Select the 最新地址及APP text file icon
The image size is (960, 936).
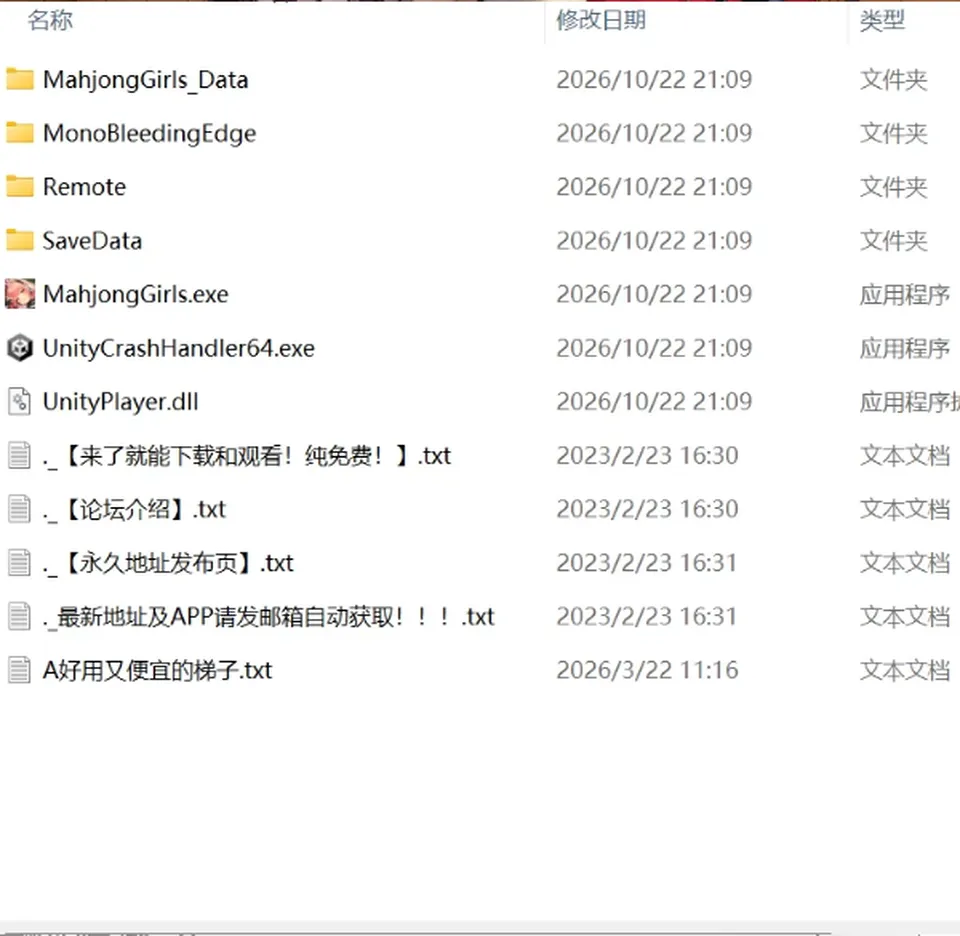click(x=20, y=616)
